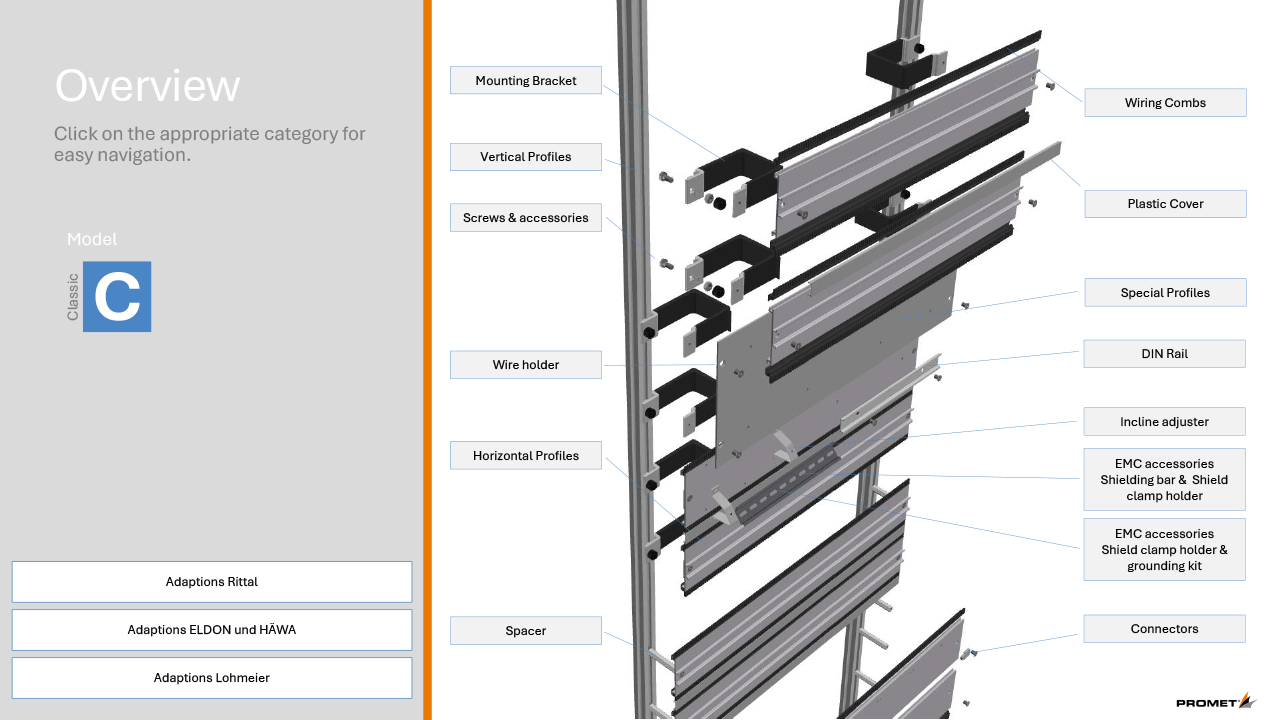Open EMC accessories grounding kit category
This screenshot has height=720, width=1280.
(1164, 550)
